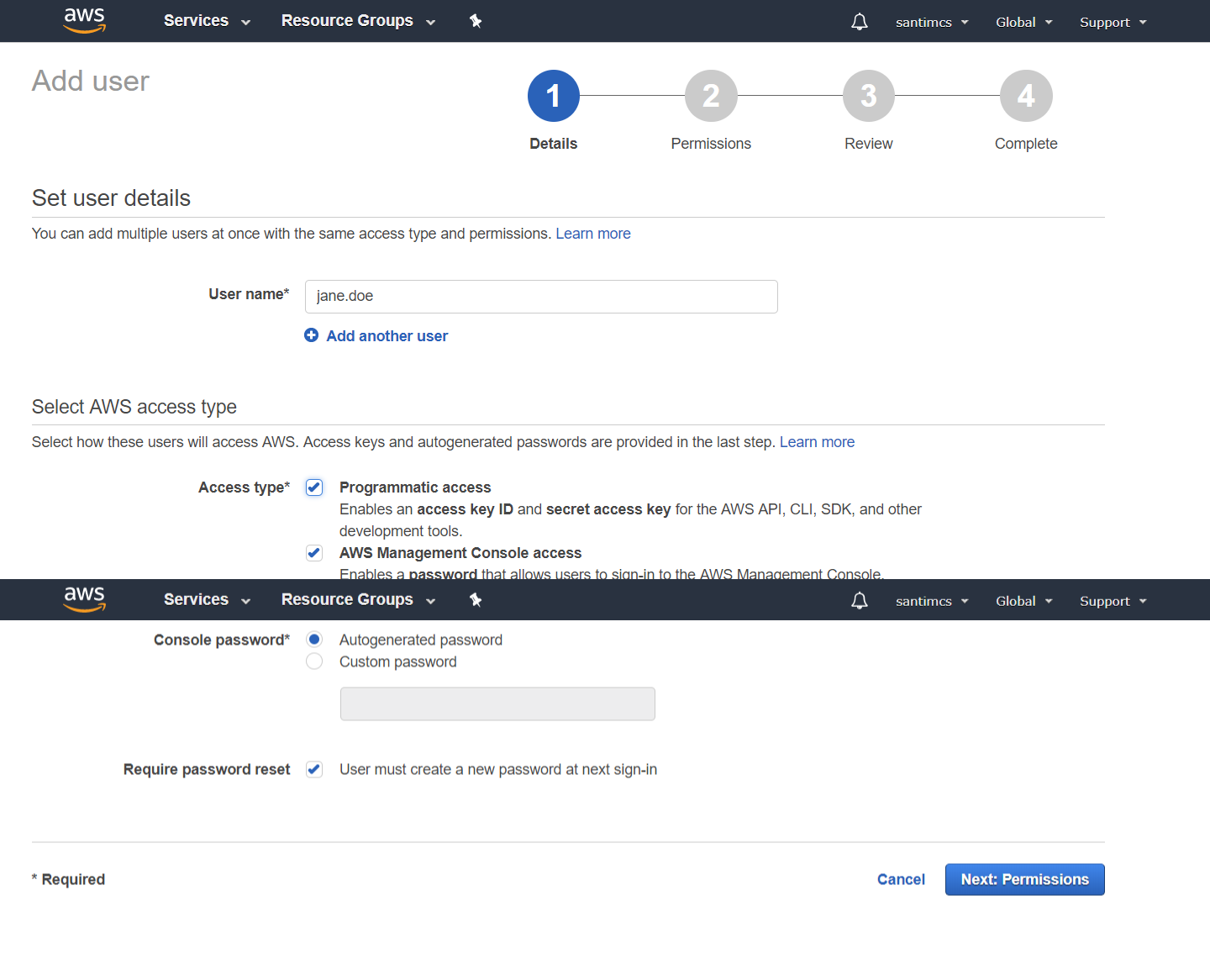Screen dimensions: 1210x980
Task: Open Global region dropdown in lower bar
Action: click(x=1024, y=602)
